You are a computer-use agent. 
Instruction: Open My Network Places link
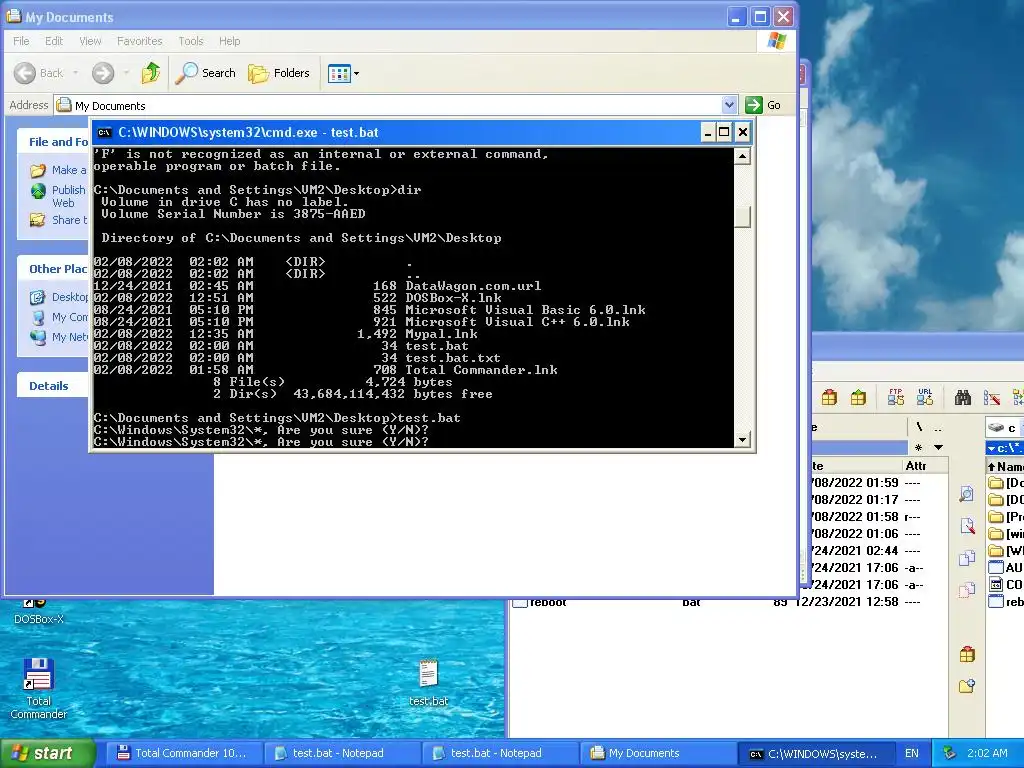pyautogui.click(x=59, y=338)
